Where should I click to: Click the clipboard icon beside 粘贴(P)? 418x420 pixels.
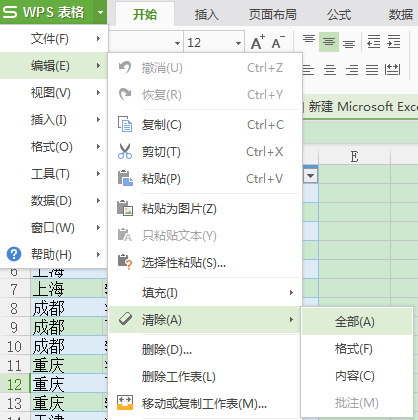click(125, 178)
